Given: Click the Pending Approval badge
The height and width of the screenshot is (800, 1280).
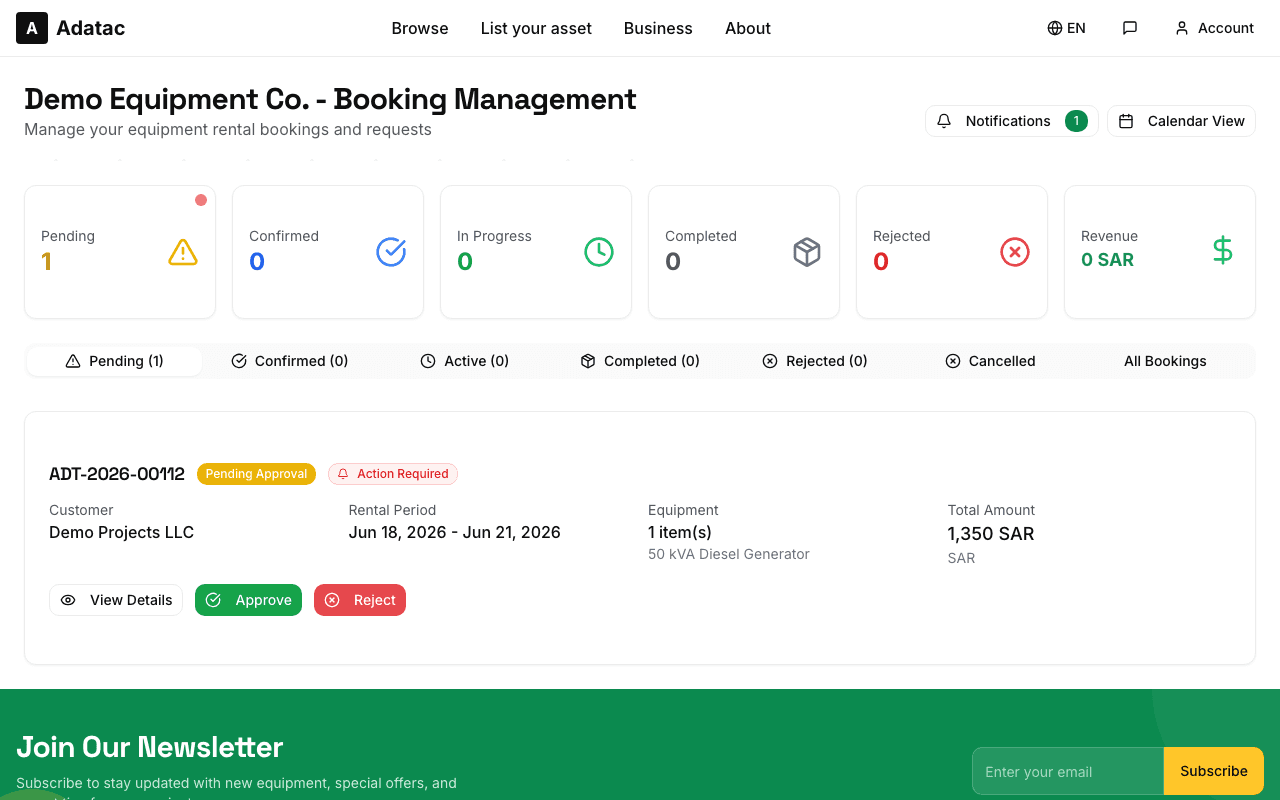Looking at the screenshot, I should click(256, 474).
